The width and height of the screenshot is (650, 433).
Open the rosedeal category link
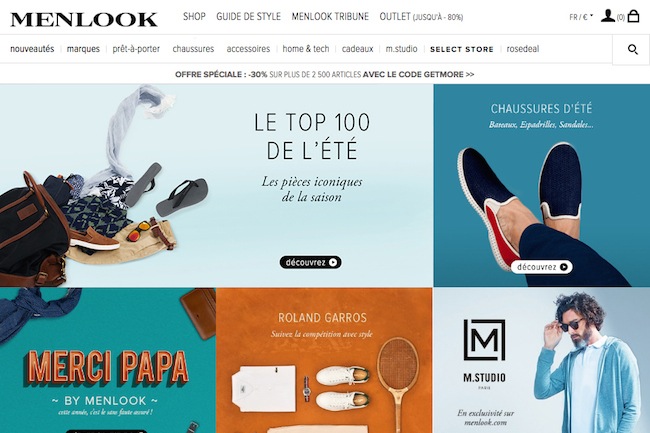[523, 49]
